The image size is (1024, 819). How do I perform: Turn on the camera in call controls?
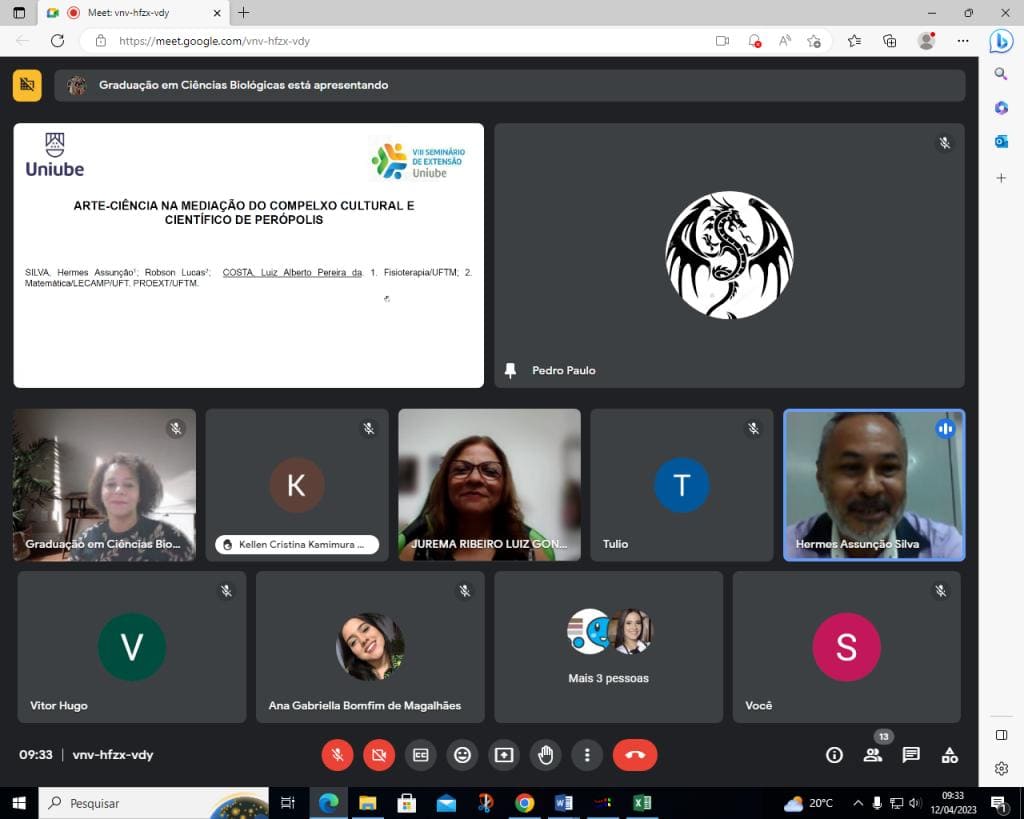point(379,755)
